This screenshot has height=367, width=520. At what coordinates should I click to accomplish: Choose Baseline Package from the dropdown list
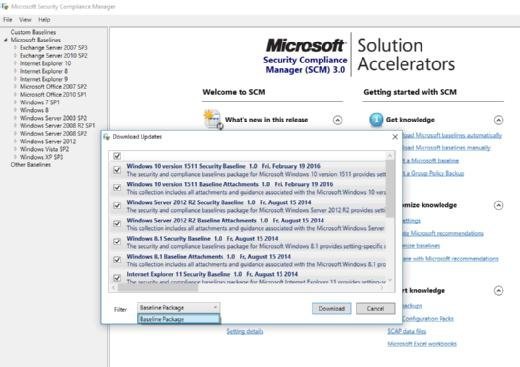(178, 319)
